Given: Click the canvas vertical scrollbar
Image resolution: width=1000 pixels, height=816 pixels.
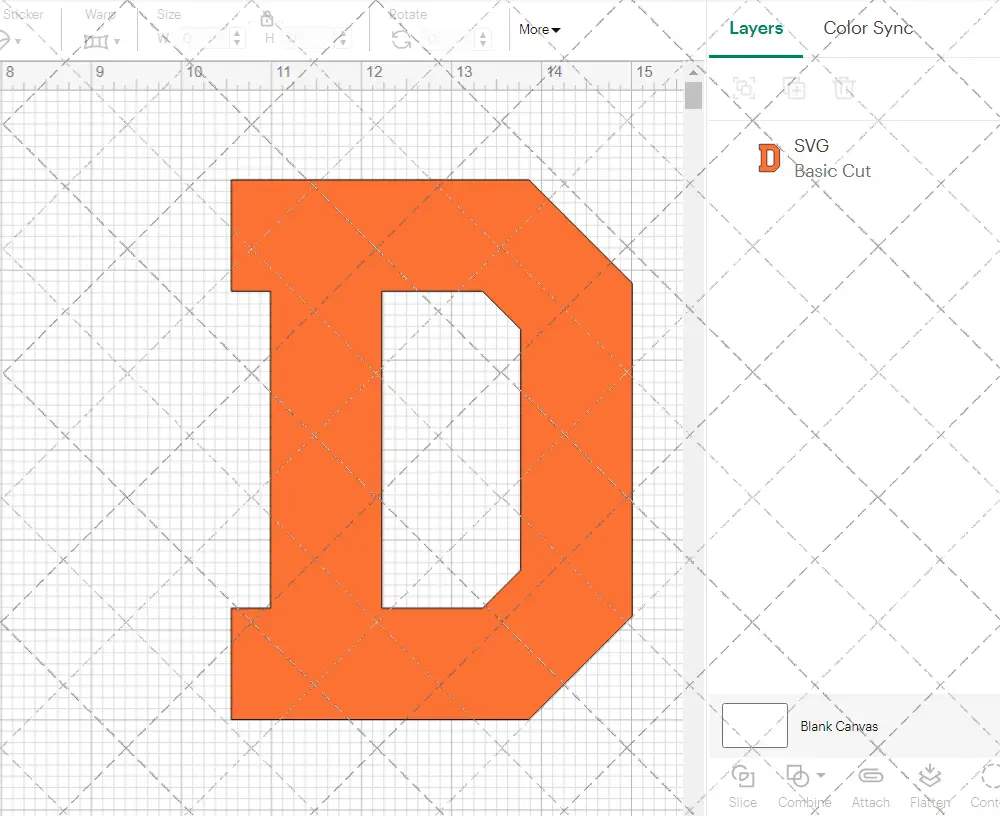Looking at the screenshot, I should (x=693, y=96).
